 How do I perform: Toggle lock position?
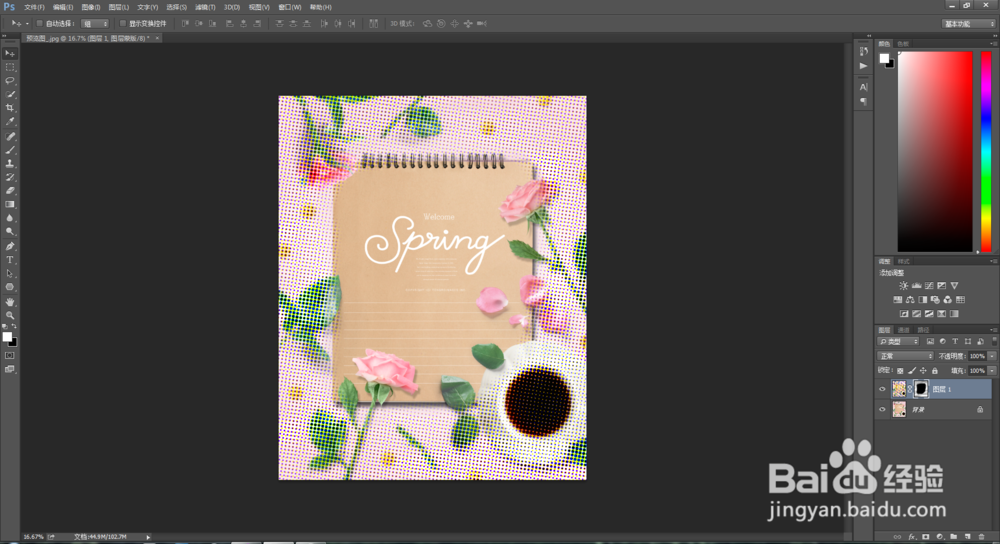(x=923, y=371)
